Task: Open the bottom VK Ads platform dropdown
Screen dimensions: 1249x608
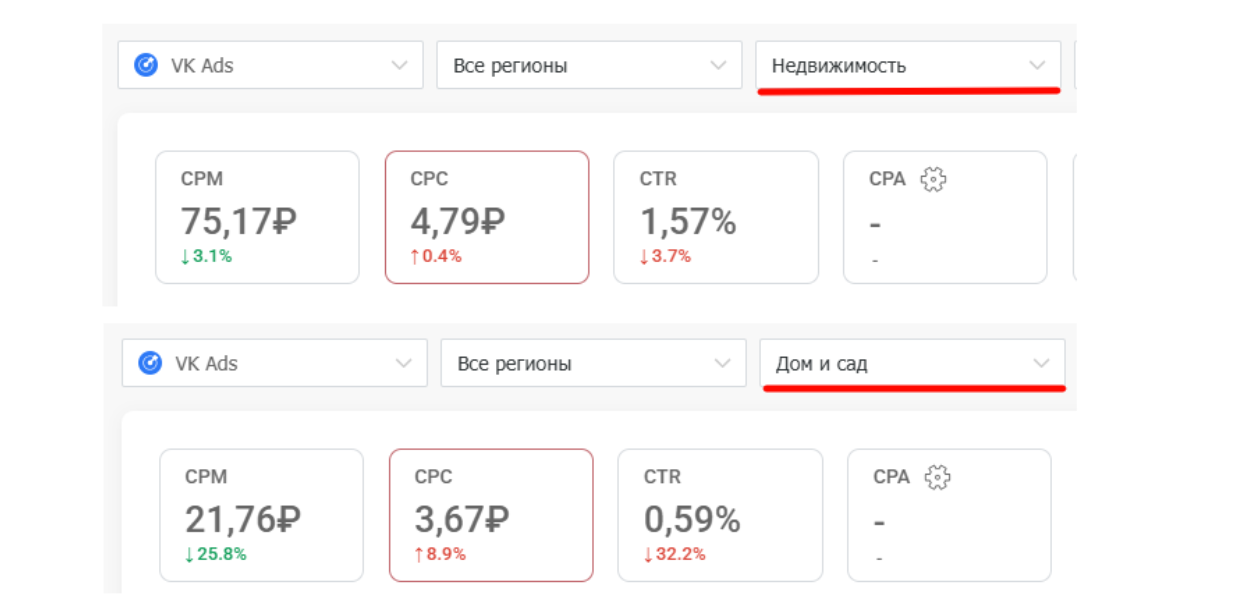Action: [274, 364]
